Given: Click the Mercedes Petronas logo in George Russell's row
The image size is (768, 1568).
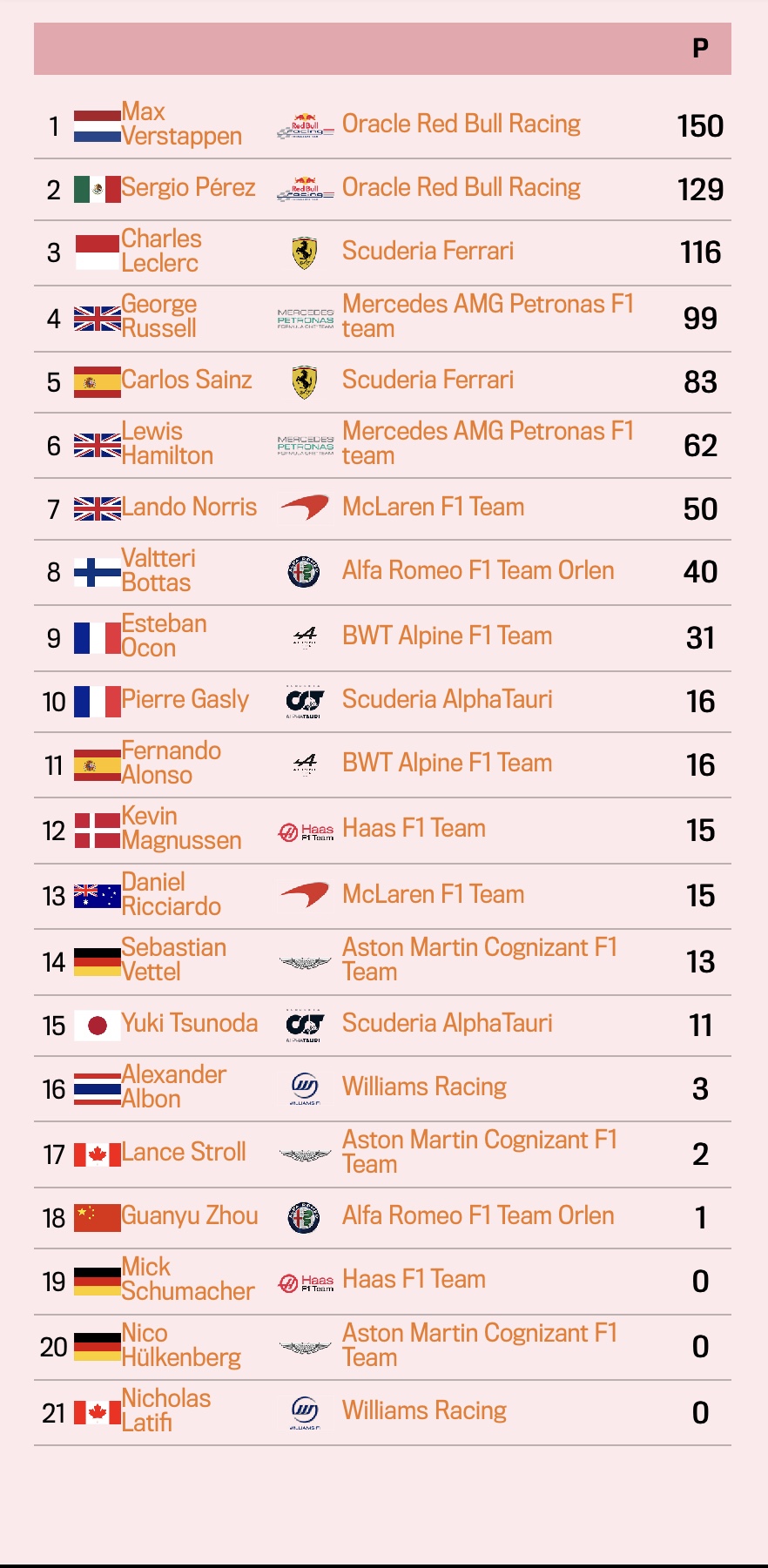Looking at the screenshot, I should (x=306, y=319).
